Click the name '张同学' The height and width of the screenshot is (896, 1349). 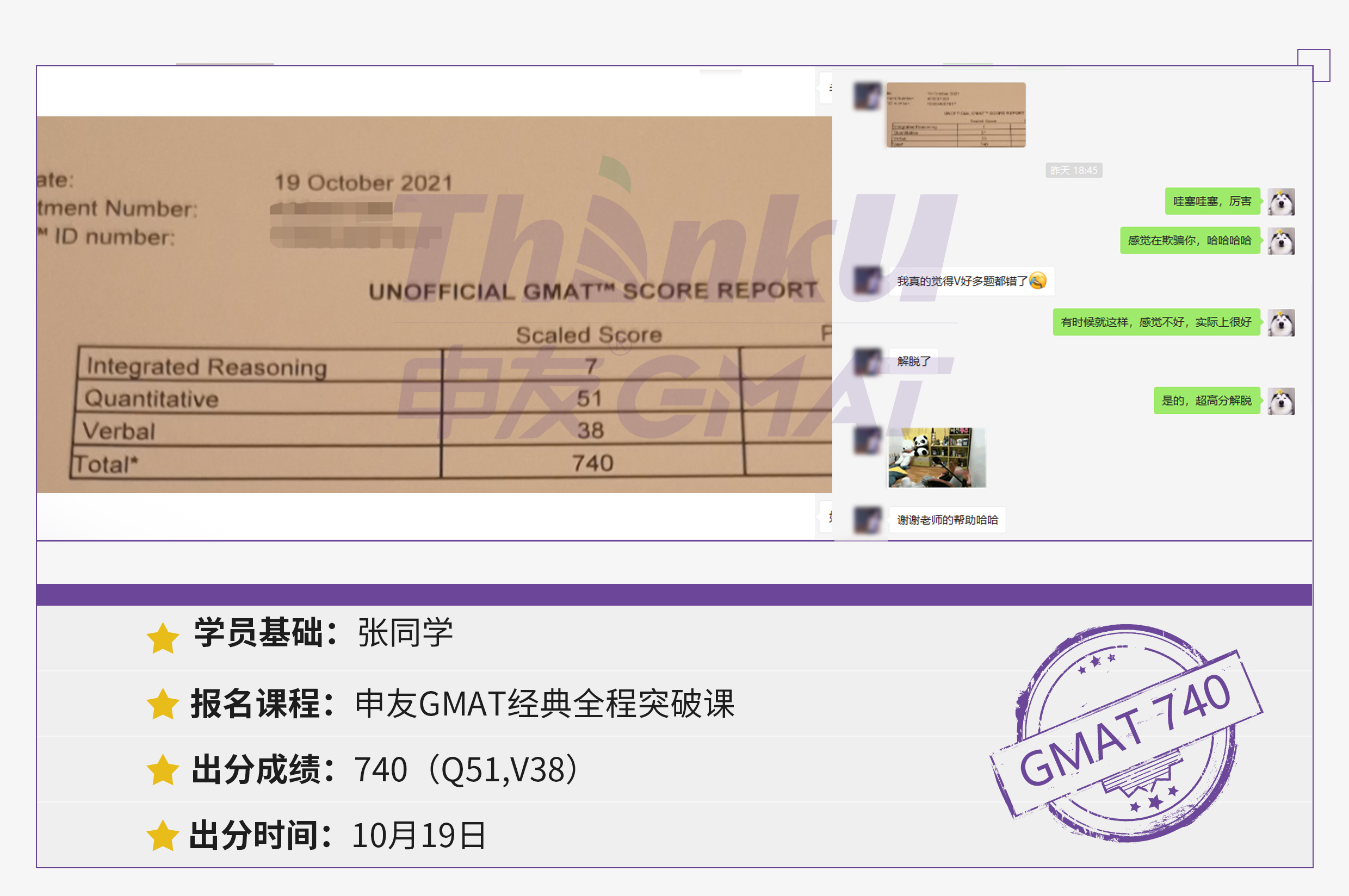405,632
